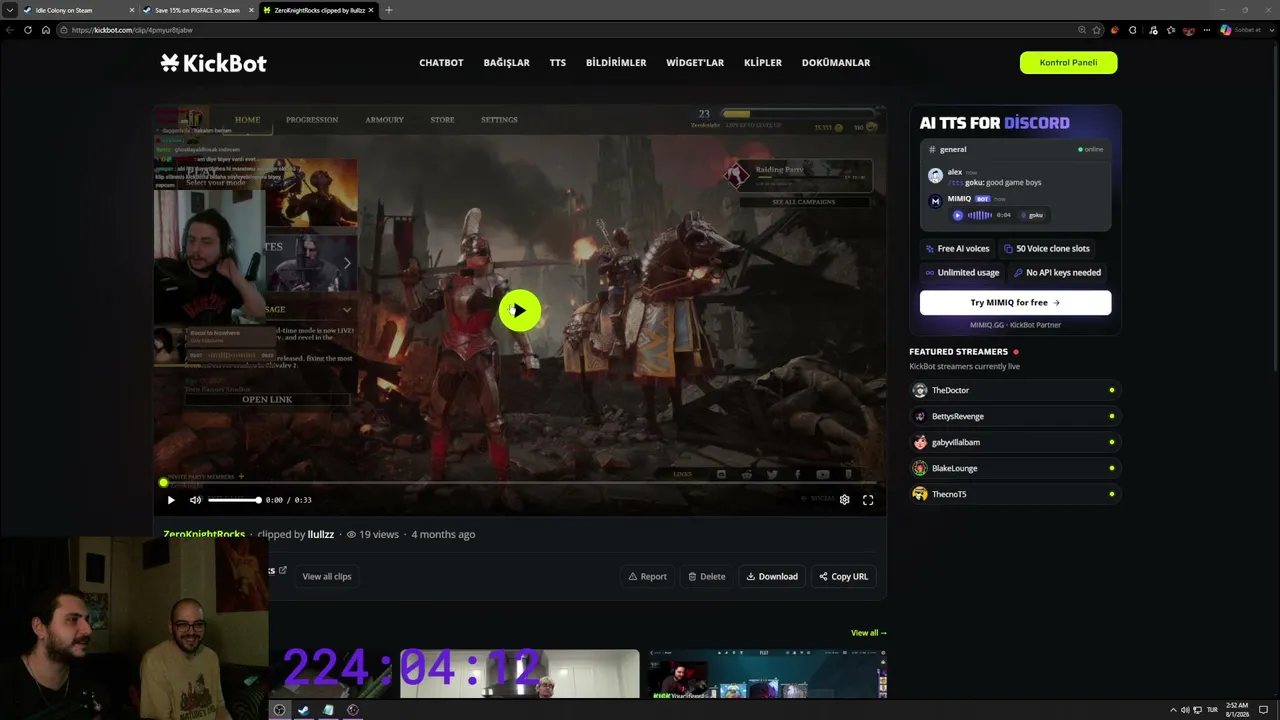Click the Kontrol Paneli button
The image size is (1280, 720).
pos(1068,62)
